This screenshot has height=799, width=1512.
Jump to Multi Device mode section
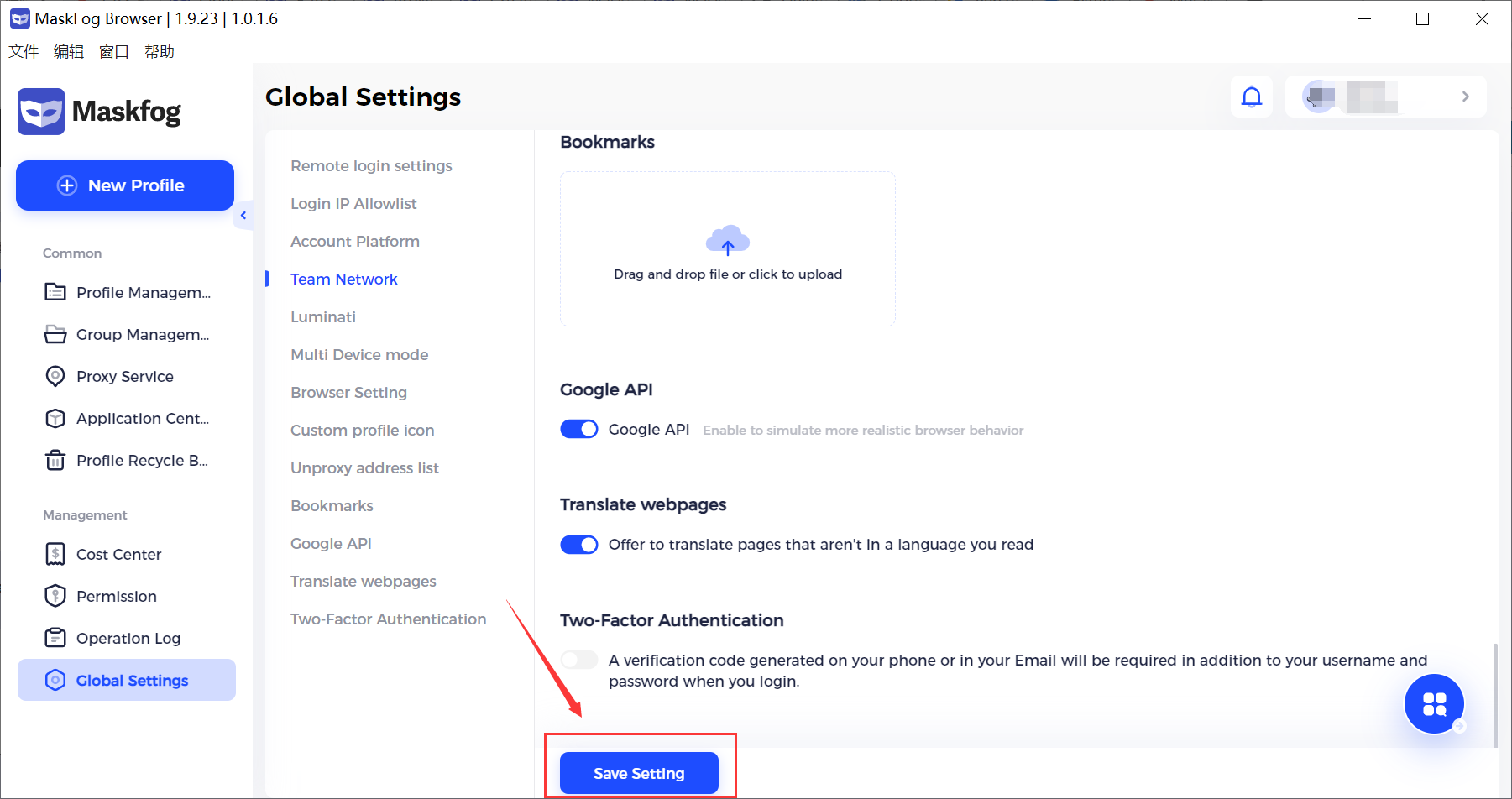tap(359, 355)
